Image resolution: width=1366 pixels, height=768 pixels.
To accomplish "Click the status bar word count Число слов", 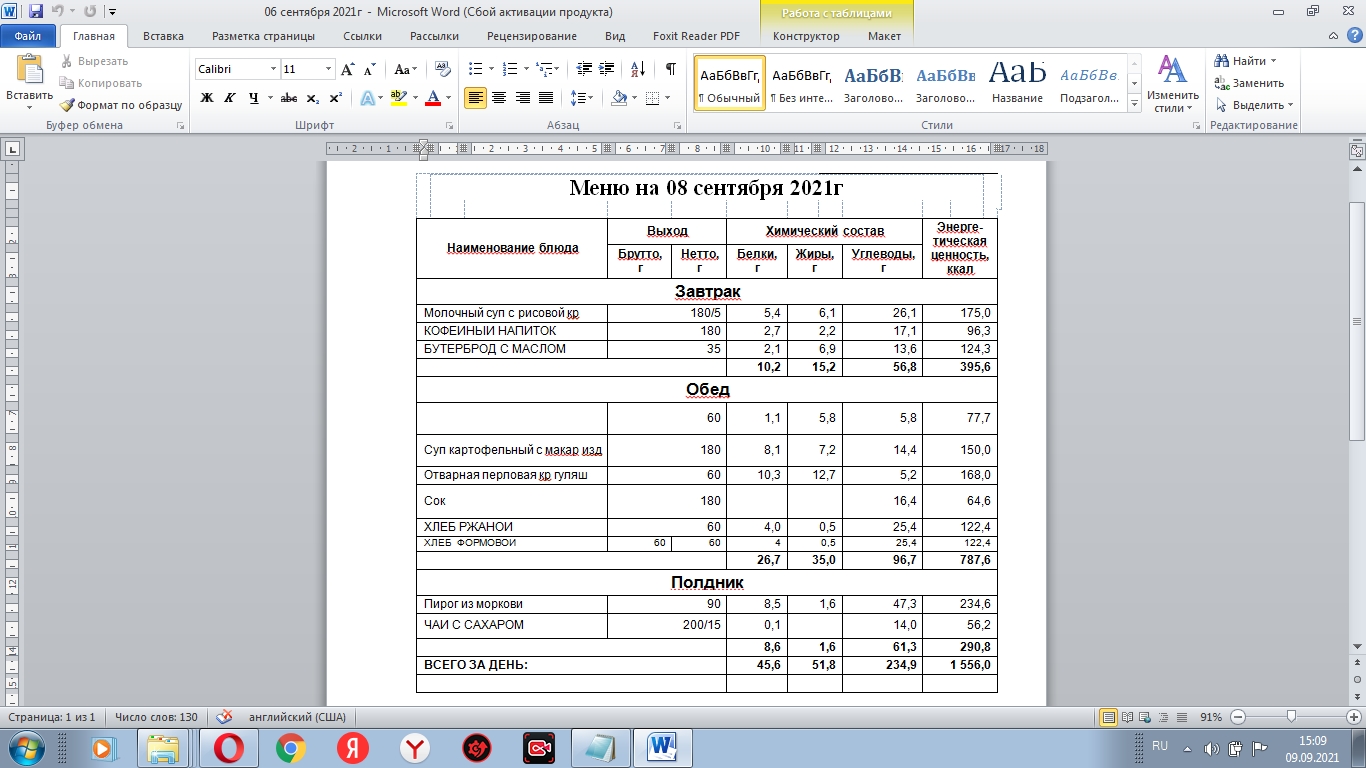I will pos(156,717).
